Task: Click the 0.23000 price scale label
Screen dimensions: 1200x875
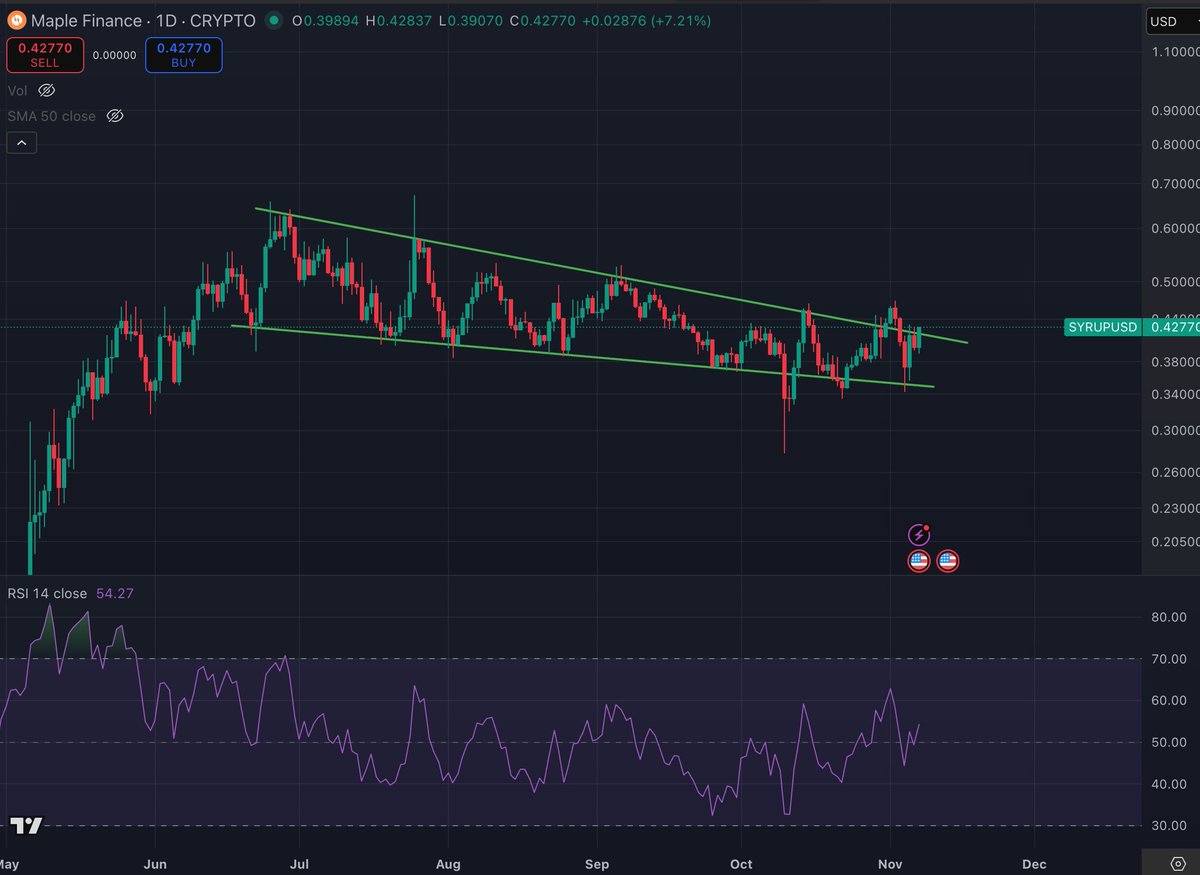Action: pos(1176,508)
